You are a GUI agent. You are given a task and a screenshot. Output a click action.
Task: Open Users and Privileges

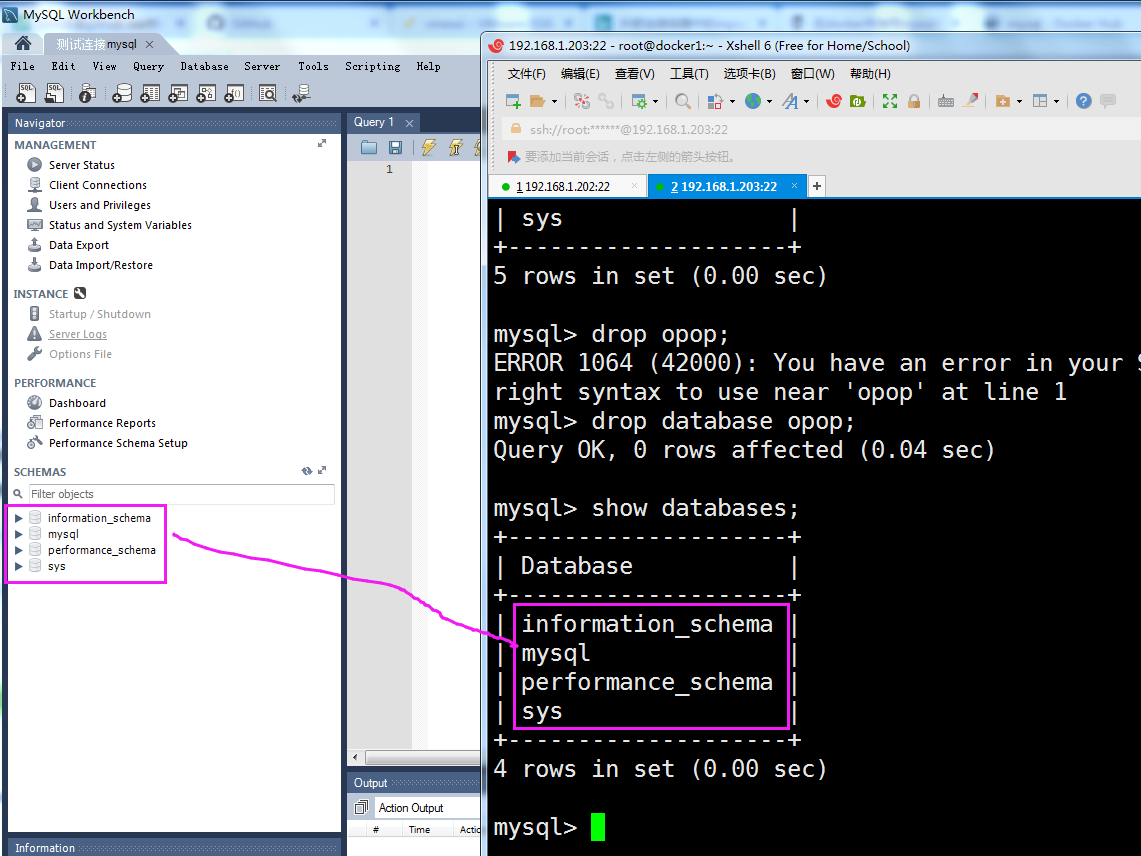[100, 205]
